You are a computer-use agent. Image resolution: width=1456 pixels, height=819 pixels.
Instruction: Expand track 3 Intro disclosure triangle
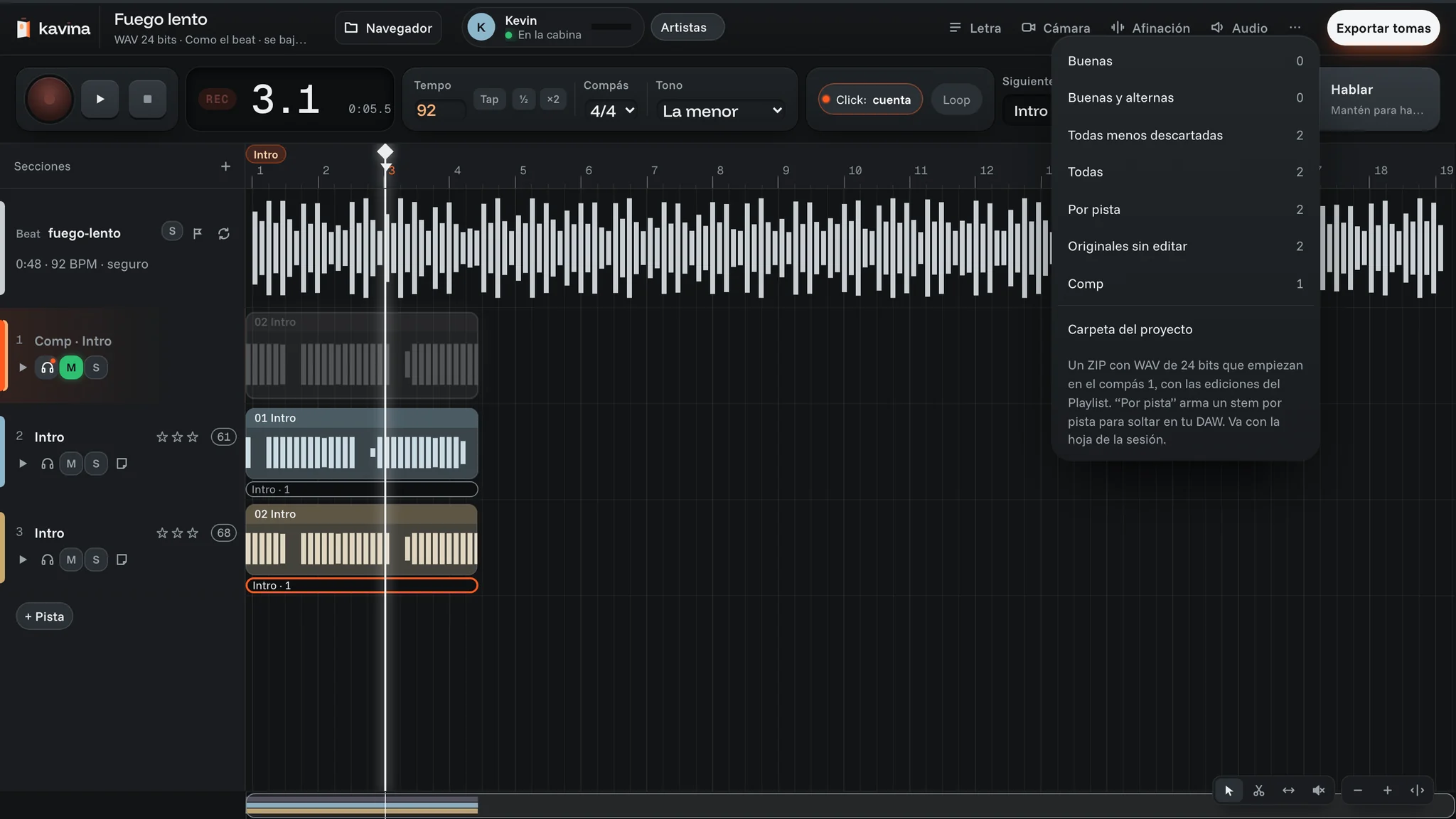click(23, 560)
